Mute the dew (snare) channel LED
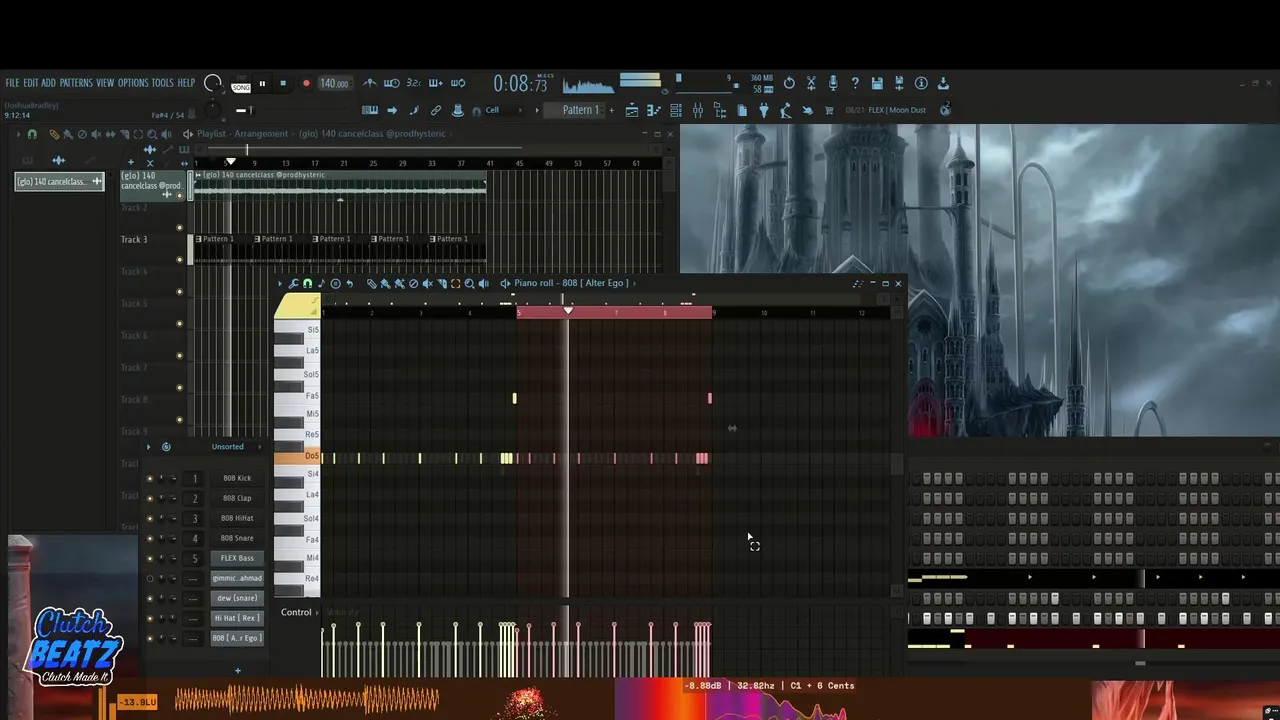 (x=150, y=598)
